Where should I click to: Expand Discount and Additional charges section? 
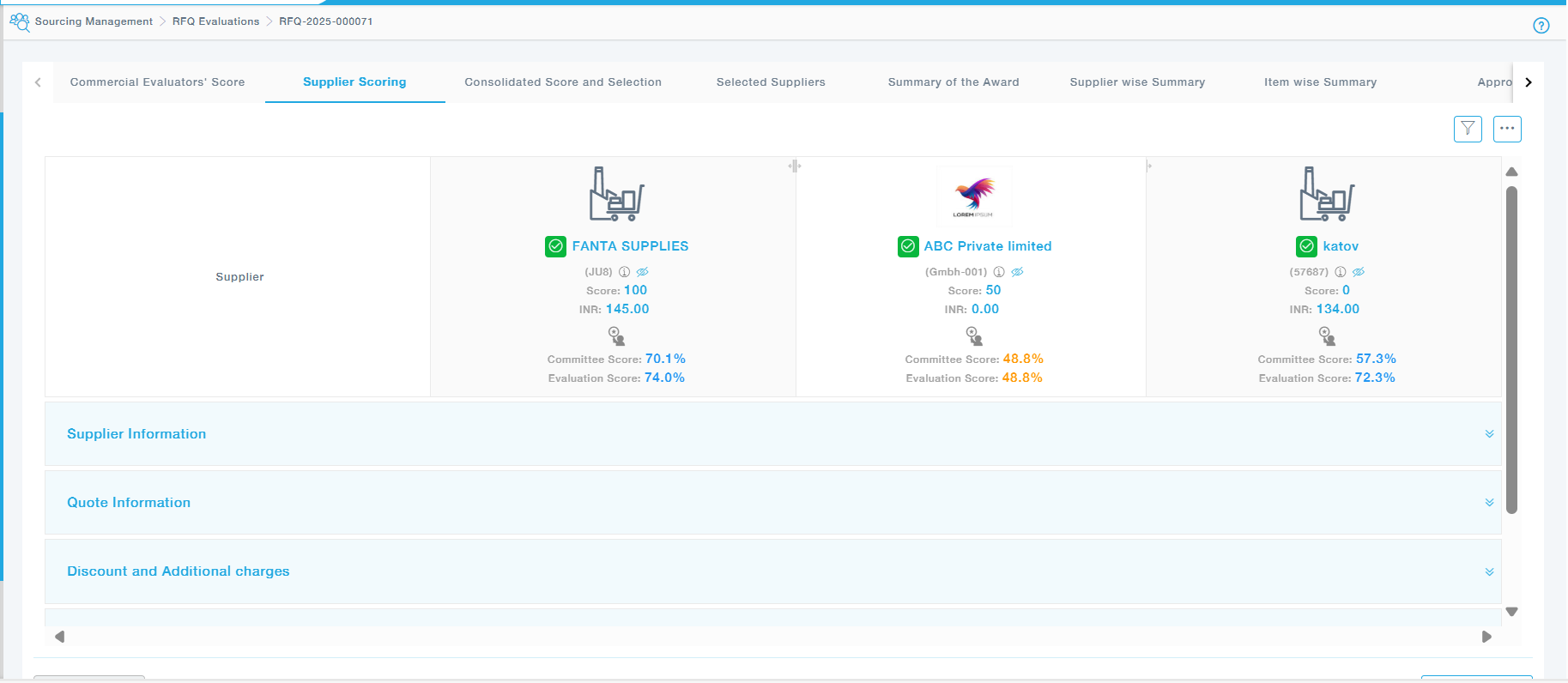coord(1489,571)
